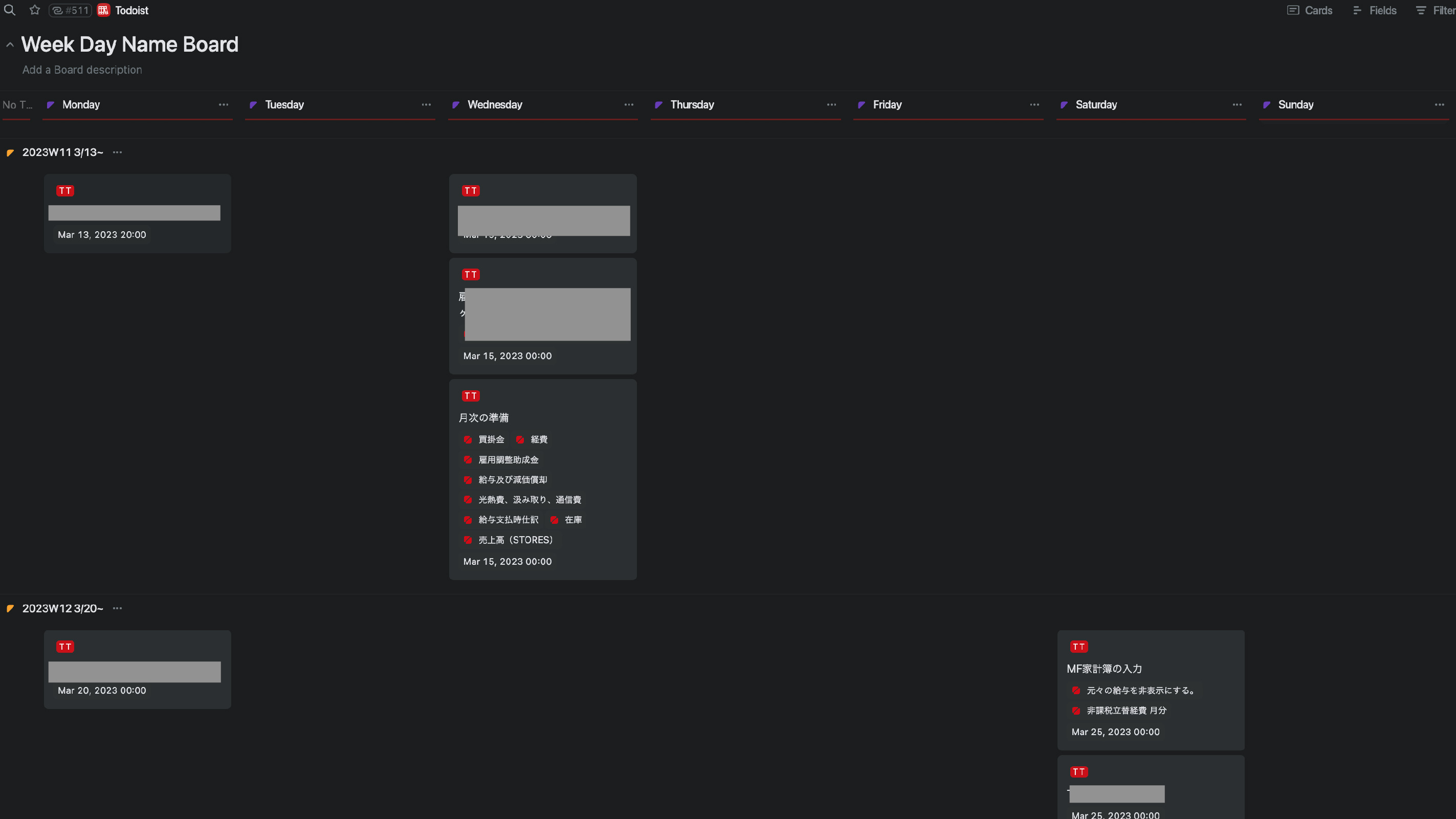This screenshot has width=1456, height=819.
Task: Open Monday column options menu
Action: click(x=223, y=104)
